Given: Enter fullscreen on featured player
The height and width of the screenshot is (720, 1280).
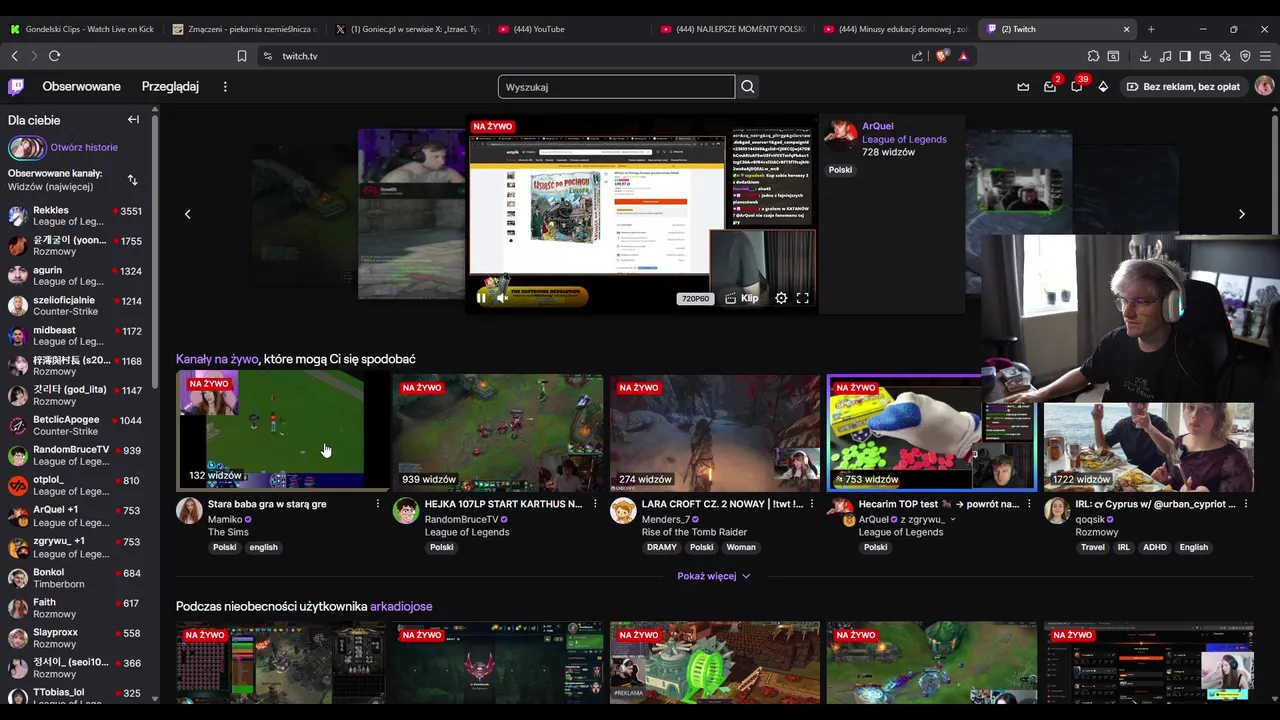Looking at the screenshot, I should click(x=802, y=298).
